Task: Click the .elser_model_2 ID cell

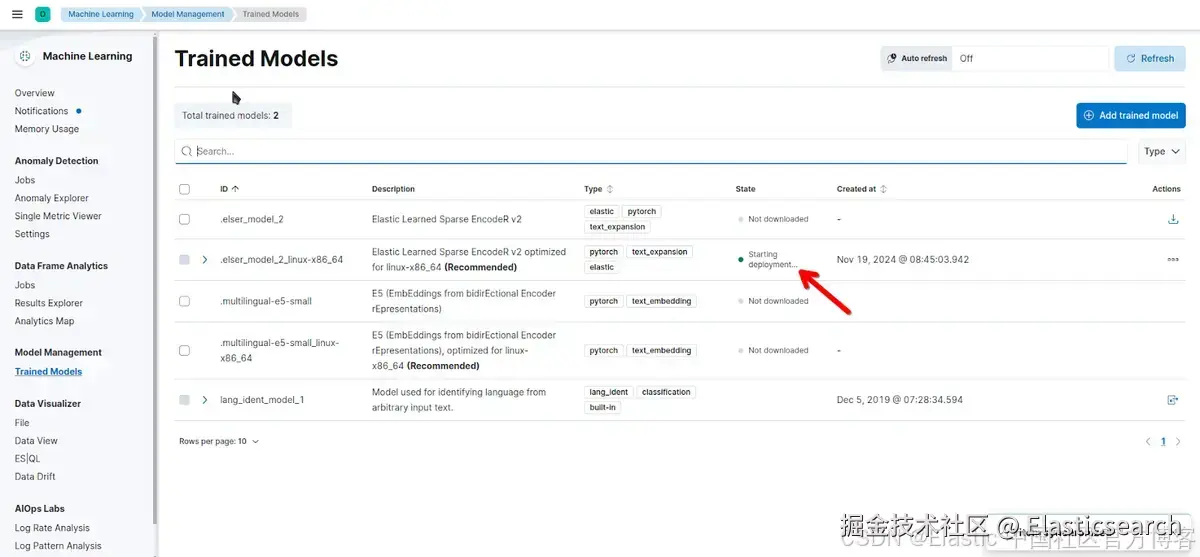Action: [252, 219]
